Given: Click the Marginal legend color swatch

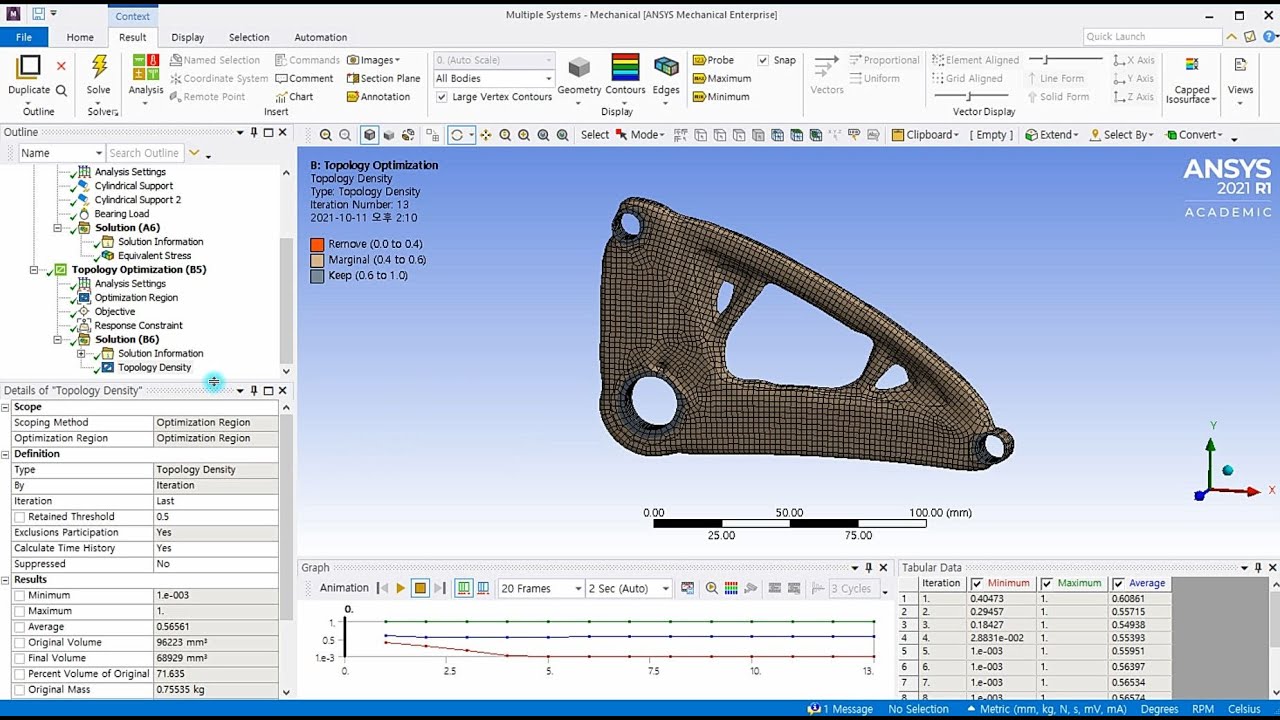Looking at the screenshot, I should (317, 260).
